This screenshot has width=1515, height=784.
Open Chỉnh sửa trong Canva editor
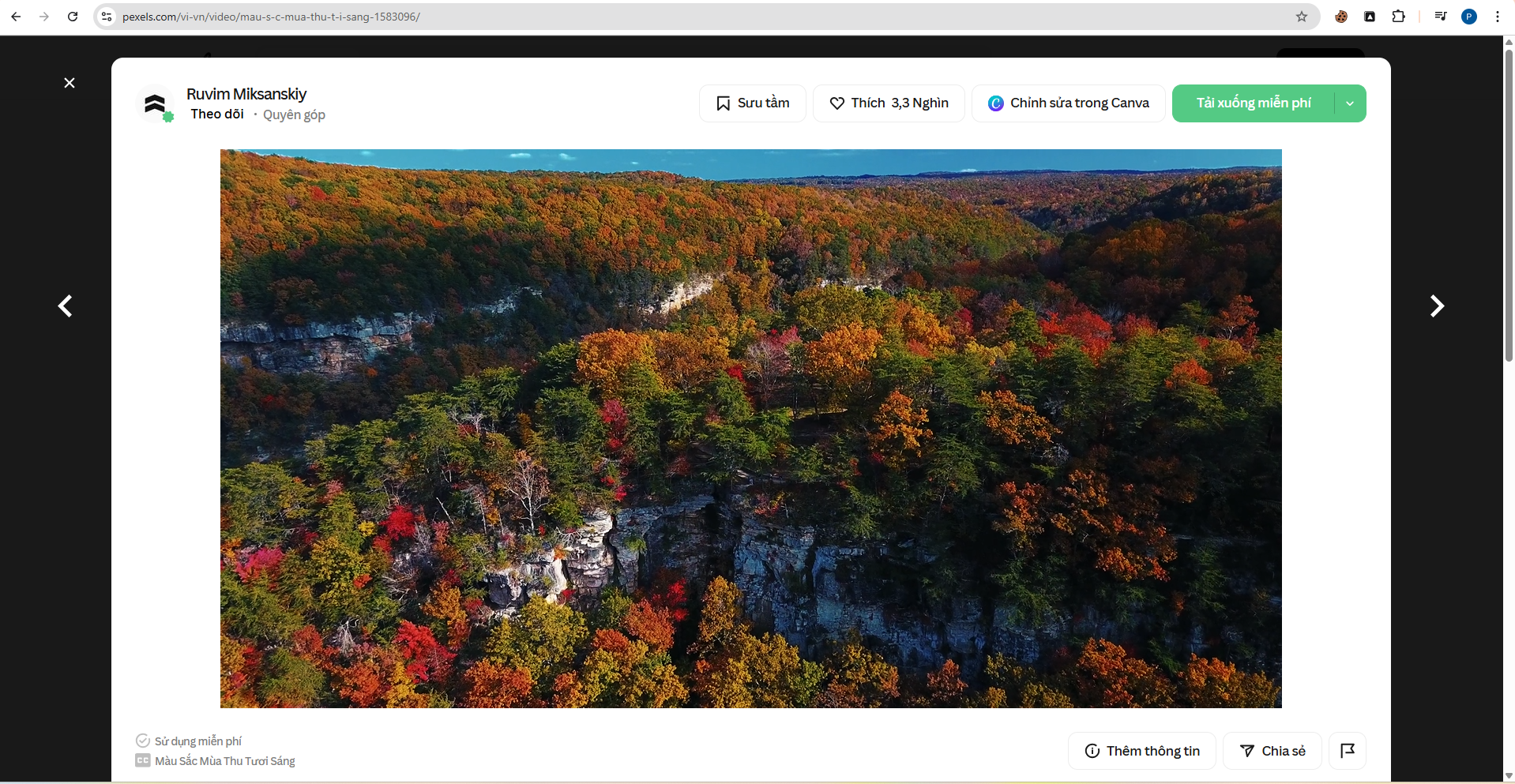click(1068, 103)
